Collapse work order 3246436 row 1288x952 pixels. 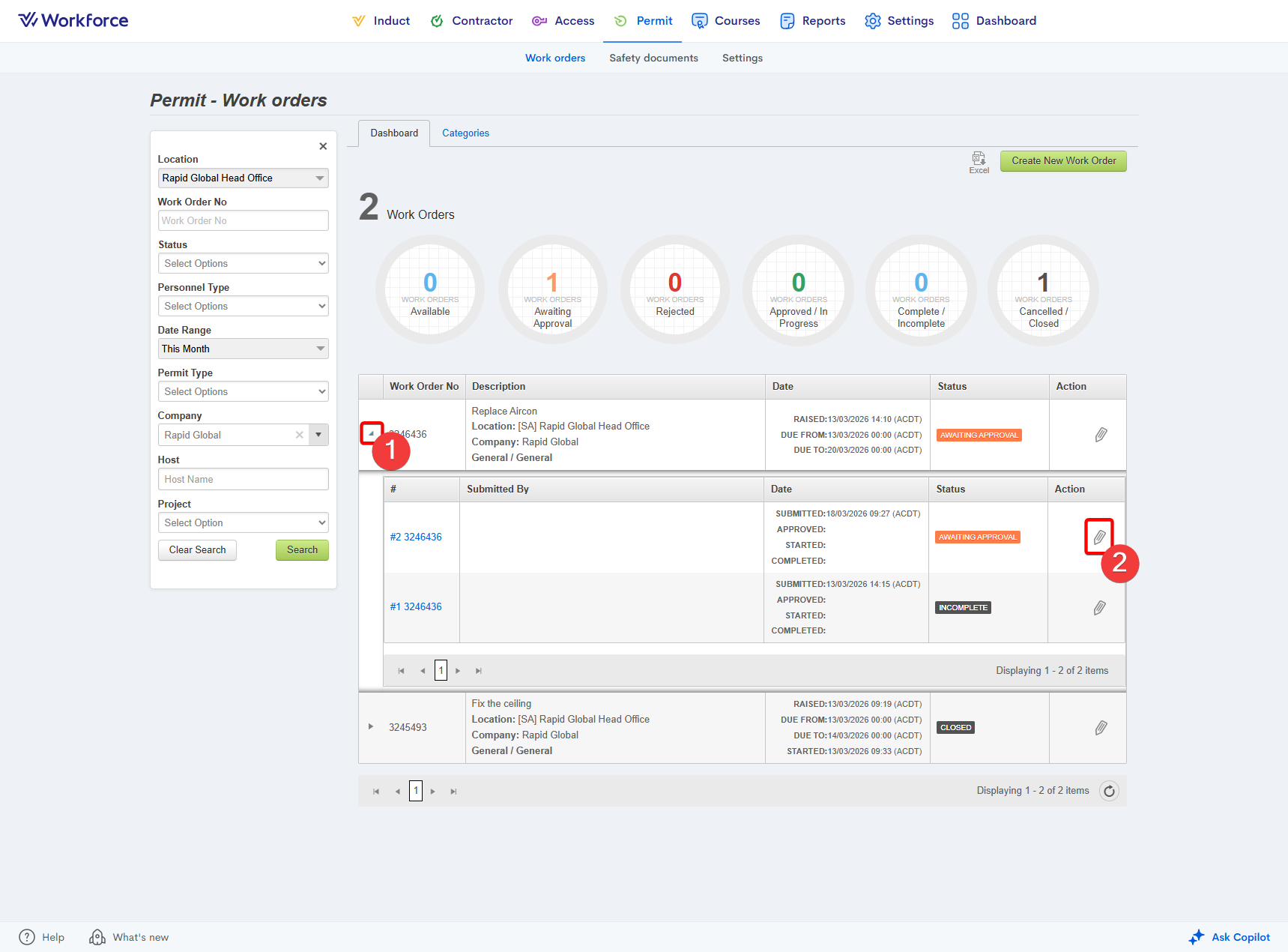tap(371, 433)
